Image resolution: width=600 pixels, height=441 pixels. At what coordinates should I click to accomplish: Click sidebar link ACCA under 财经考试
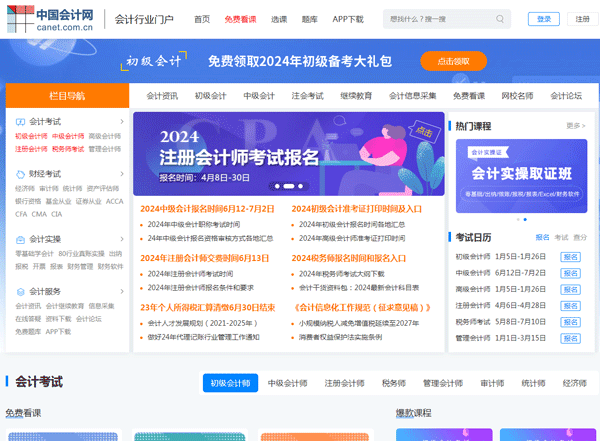(114, 201)
